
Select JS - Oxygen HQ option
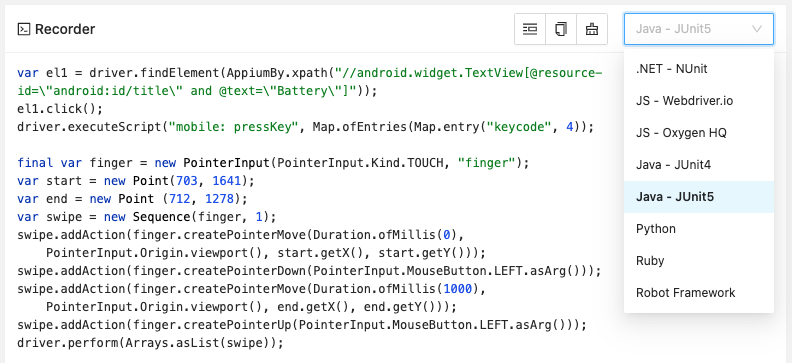click(x=699, y=133)
